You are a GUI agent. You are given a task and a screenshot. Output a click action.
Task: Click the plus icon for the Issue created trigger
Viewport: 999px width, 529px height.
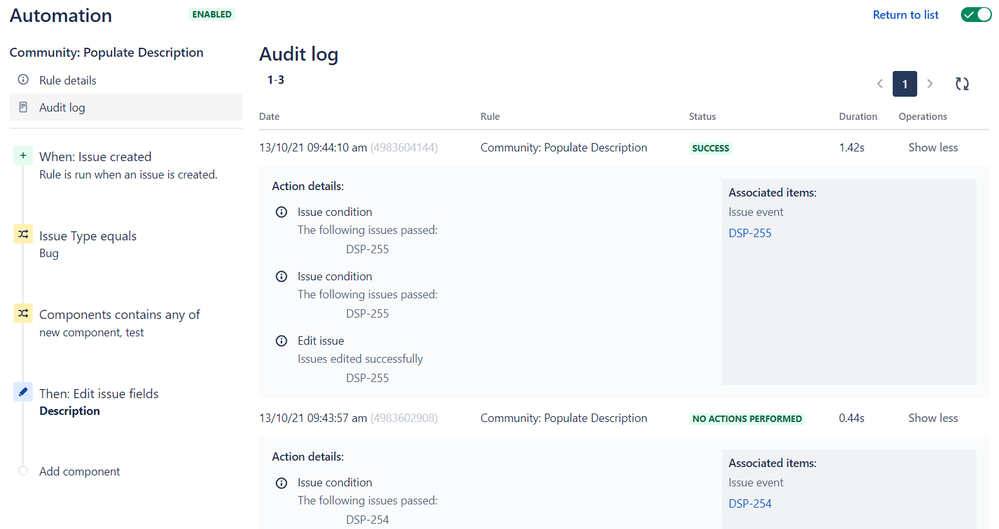tap(23, 156)
